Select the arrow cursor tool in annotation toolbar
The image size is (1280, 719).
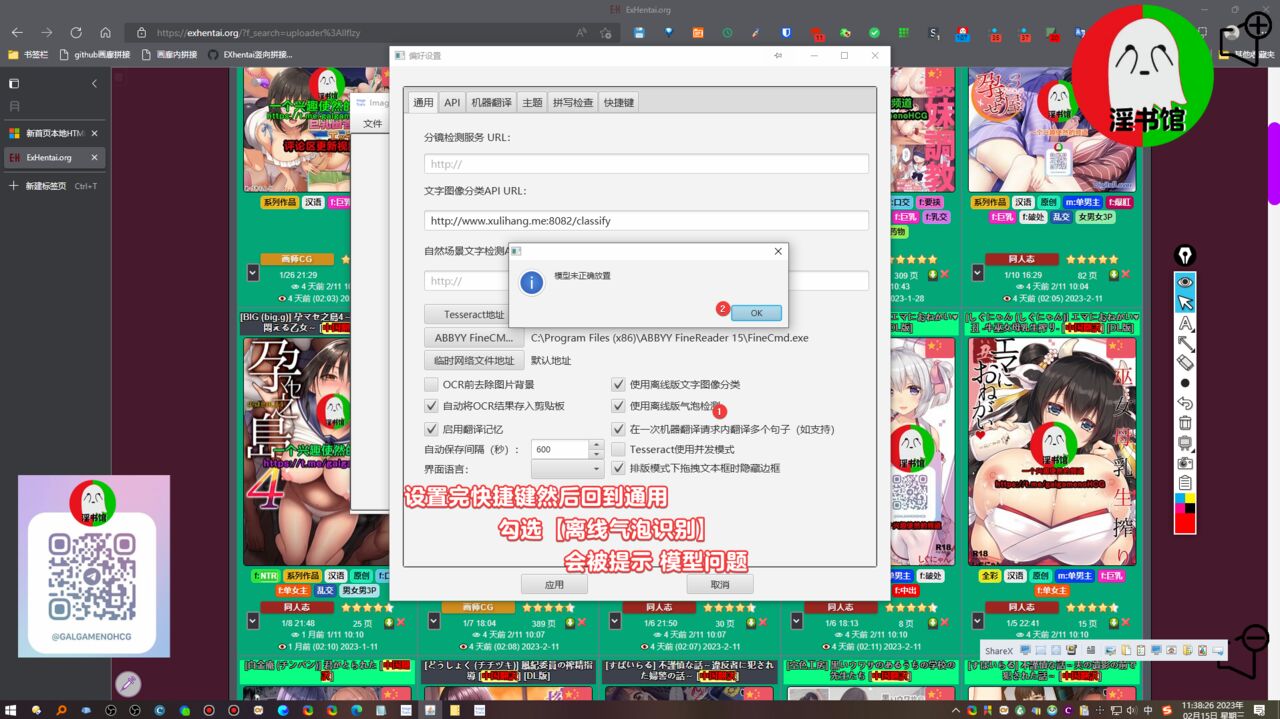pos(1185,303)
